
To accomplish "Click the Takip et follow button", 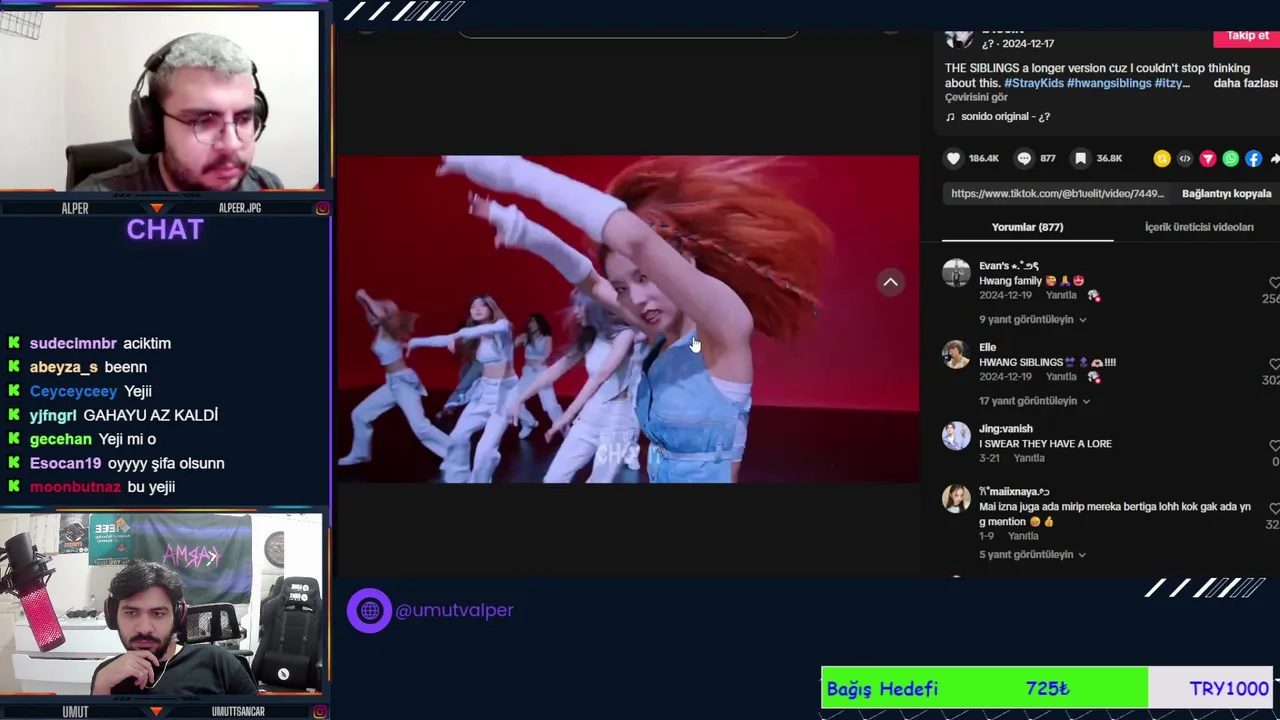I will click(1247, 36).
